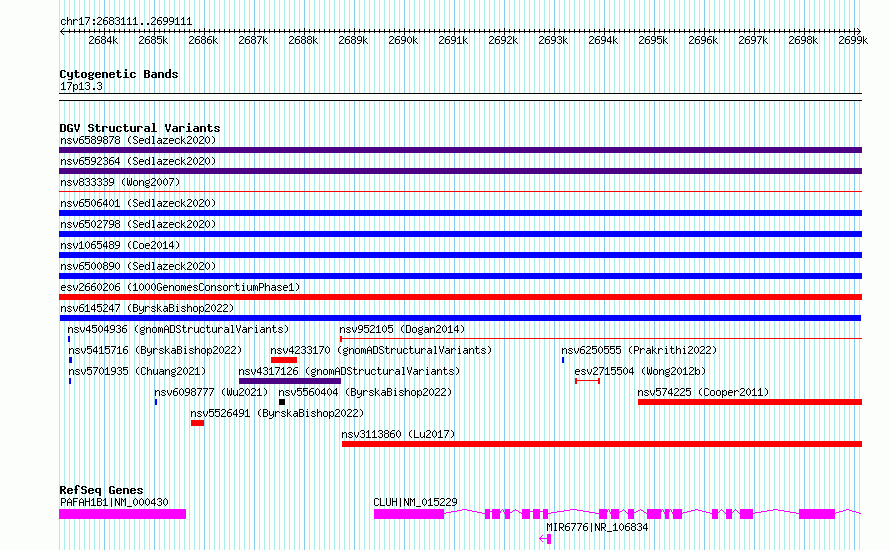890x550 pixels.
Task: Click the 2684k ruler tick label
Action: 103,40
